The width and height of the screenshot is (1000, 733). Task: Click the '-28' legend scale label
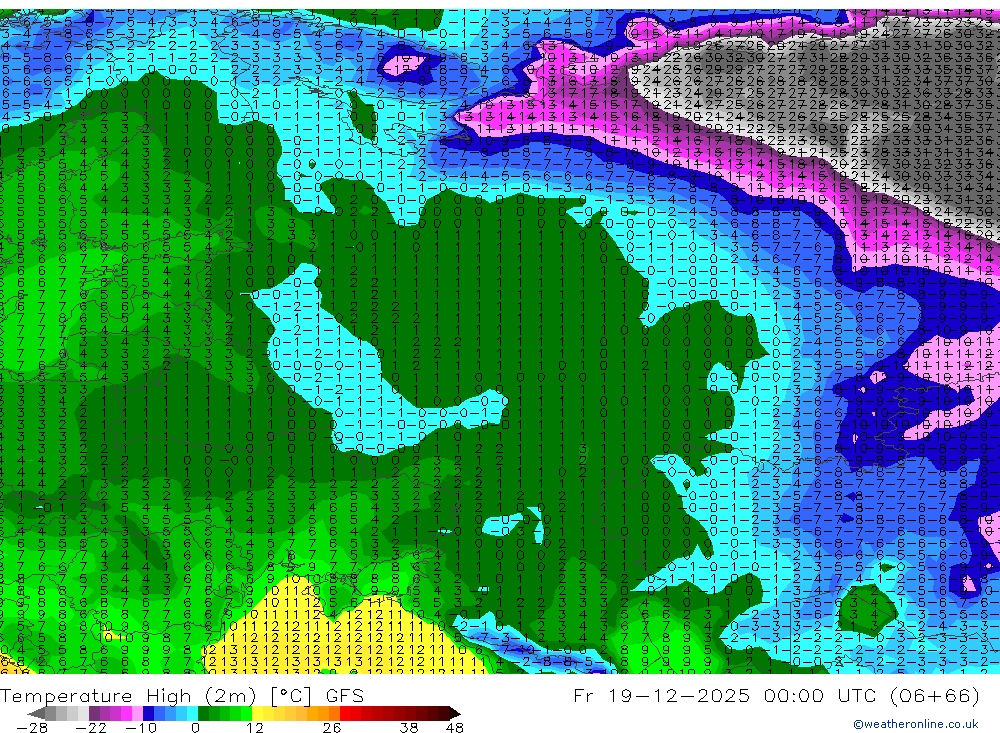32,728
